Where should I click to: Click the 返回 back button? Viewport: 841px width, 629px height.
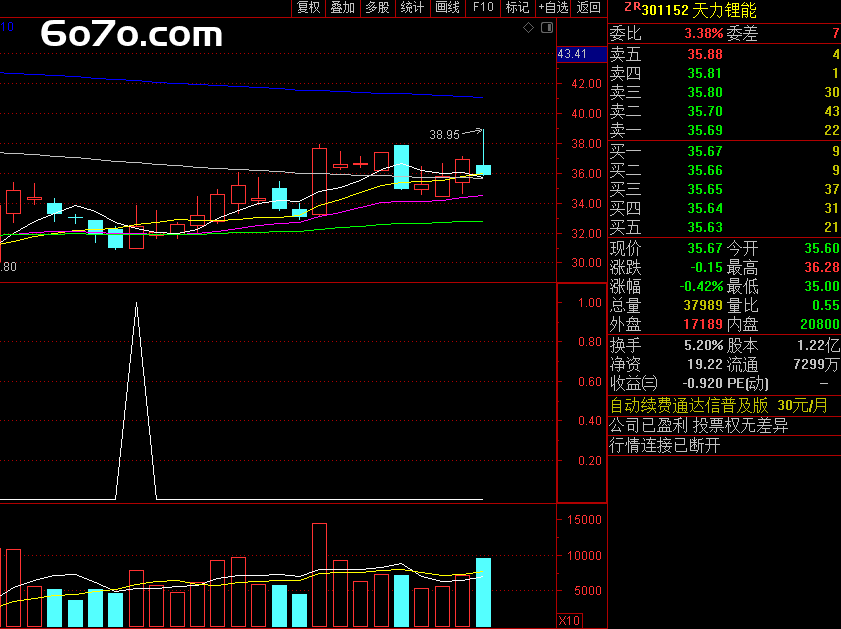click(x=588, y=8)
